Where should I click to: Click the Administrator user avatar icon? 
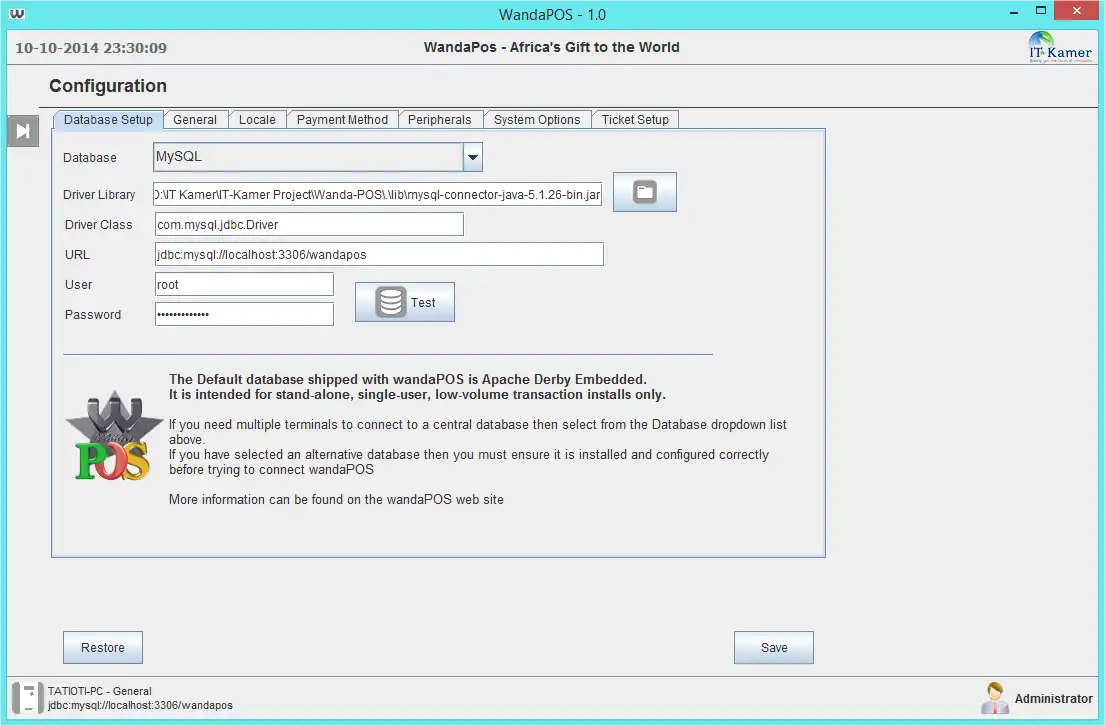click(x=994, y=698)
